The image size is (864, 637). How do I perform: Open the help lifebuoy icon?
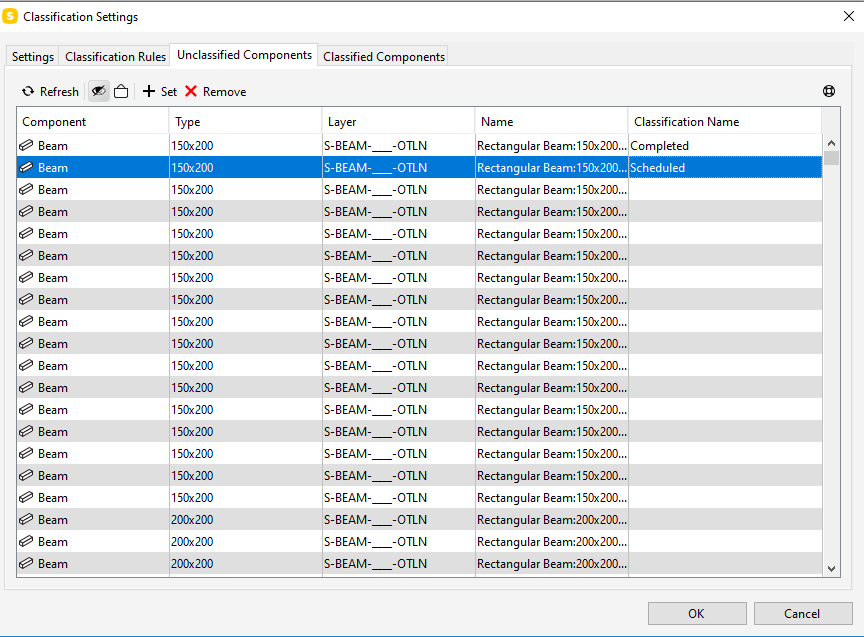[829, 91]
